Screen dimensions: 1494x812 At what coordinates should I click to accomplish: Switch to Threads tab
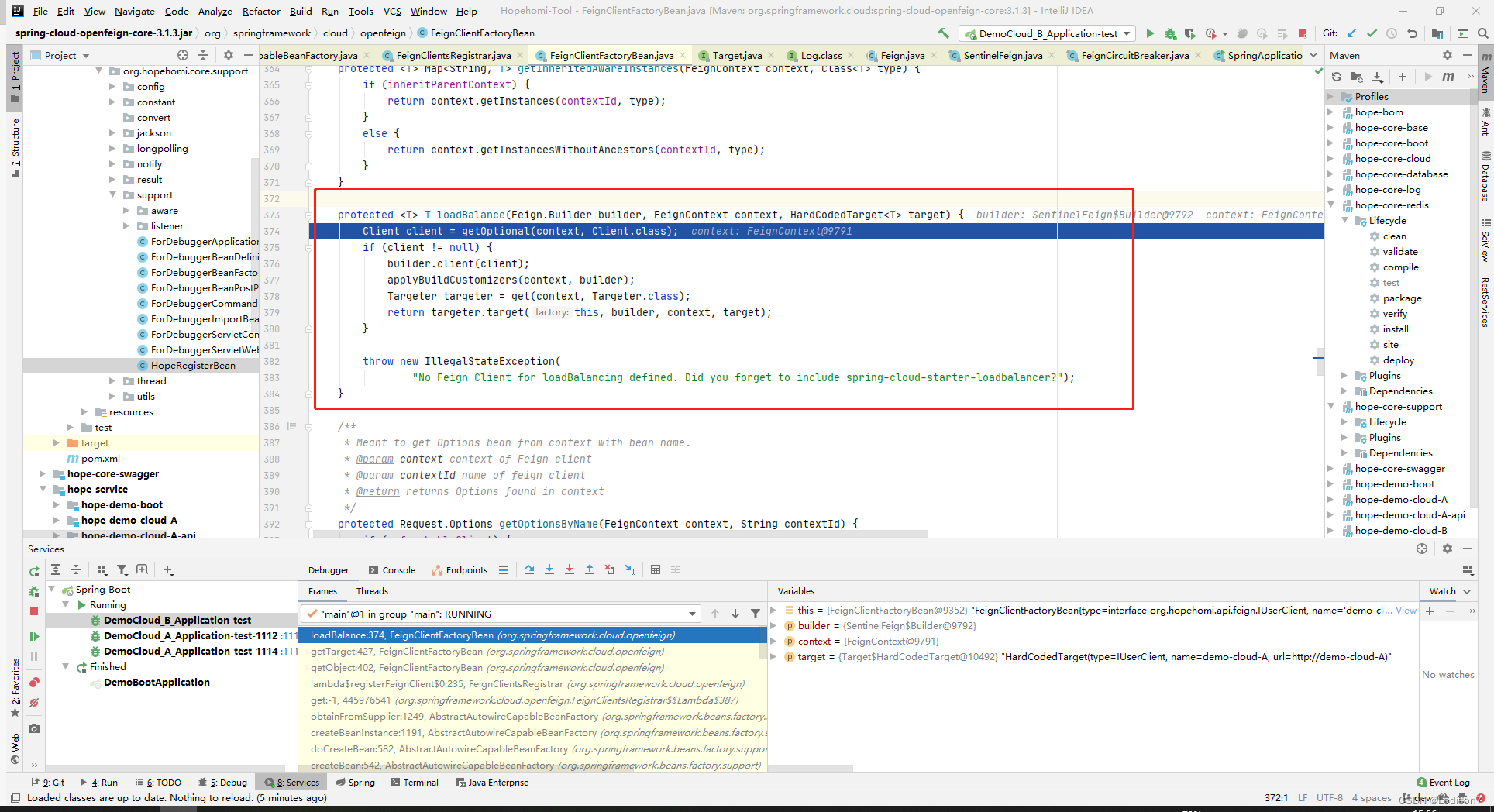click(x=372, y=591)
